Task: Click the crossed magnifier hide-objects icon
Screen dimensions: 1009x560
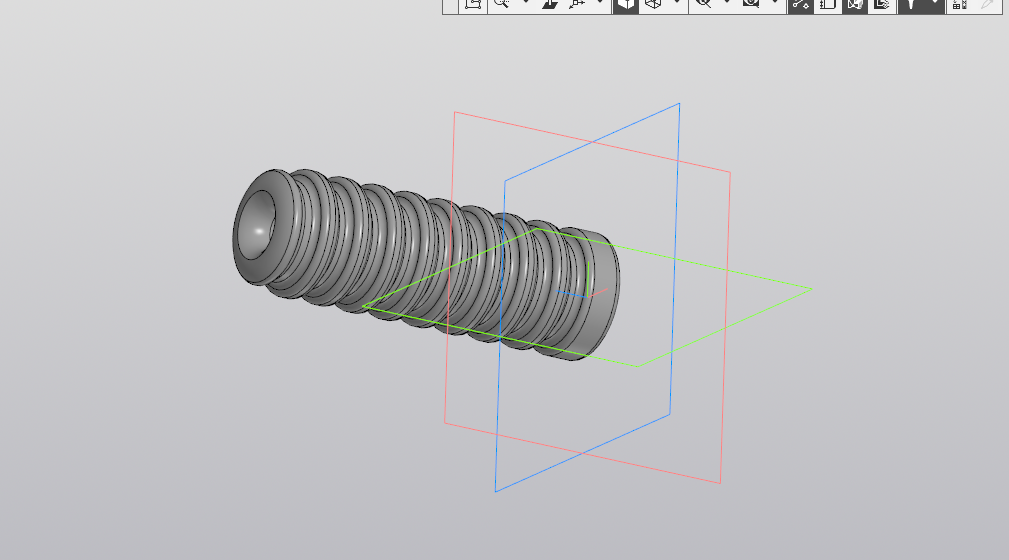Action: click(703, 4)
